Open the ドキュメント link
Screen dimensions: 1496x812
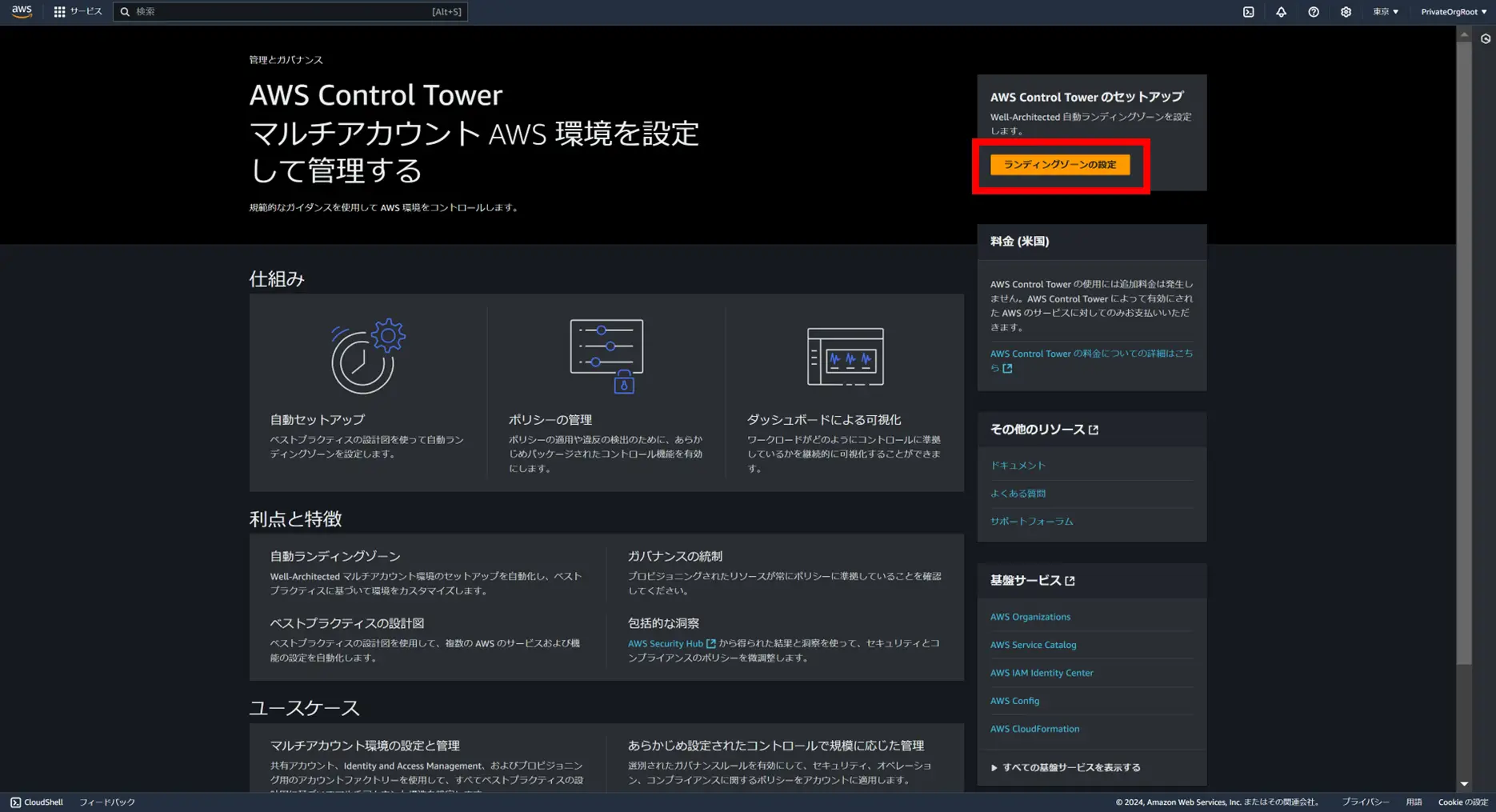(x=1018, y=466)
